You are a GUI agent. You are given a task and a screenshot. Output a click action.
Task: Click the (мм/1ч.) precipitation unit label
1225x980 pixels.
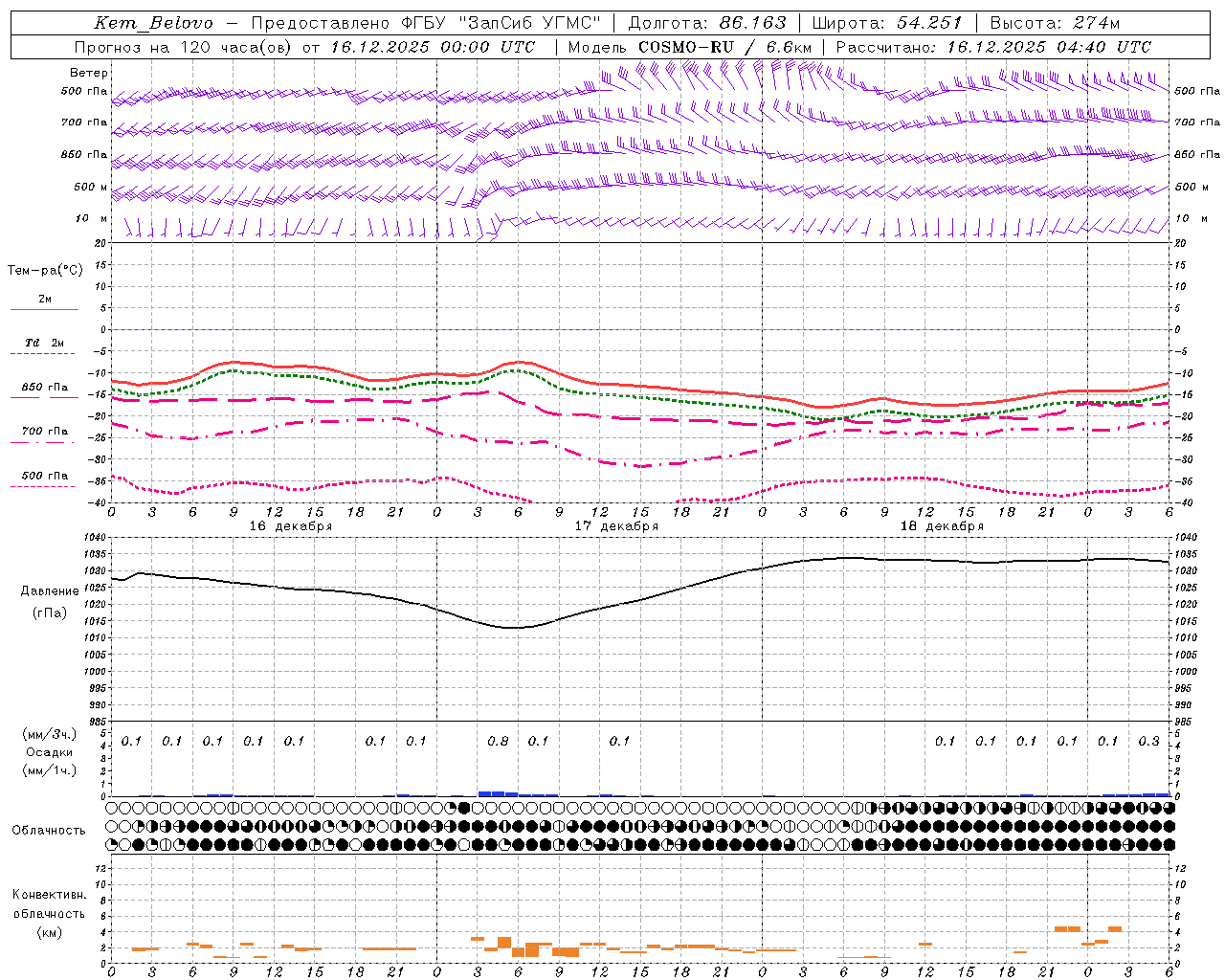coord(49,770)
